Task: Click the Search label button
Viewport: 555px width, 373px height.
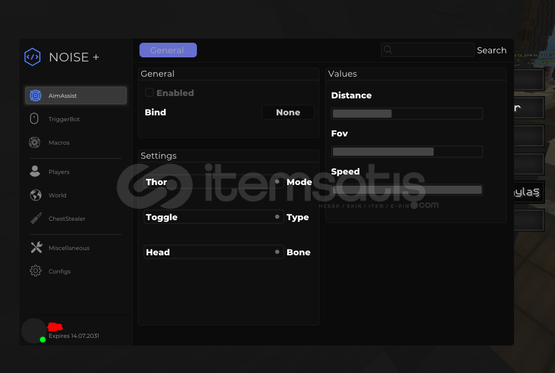Action: click(x=491, y=50)
